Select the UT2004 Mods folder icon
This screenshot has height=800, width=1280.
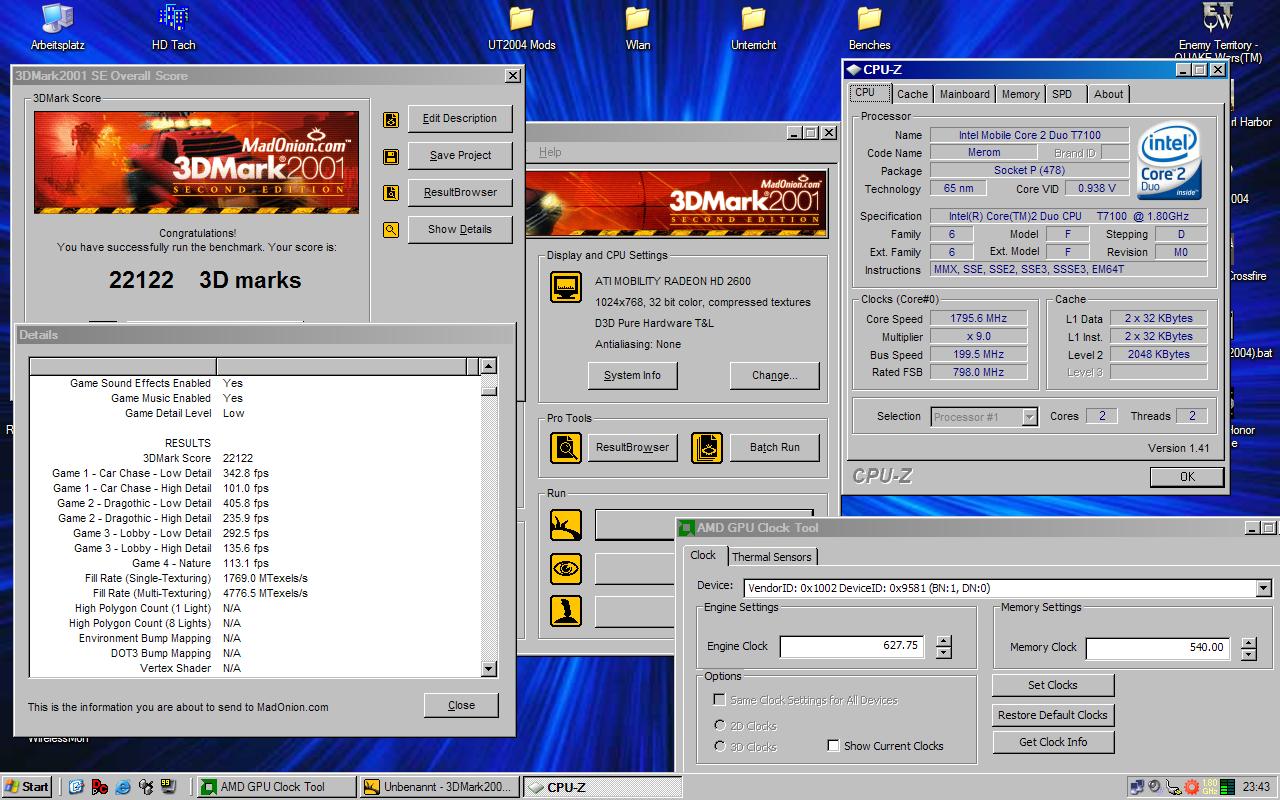coord(521,27)
